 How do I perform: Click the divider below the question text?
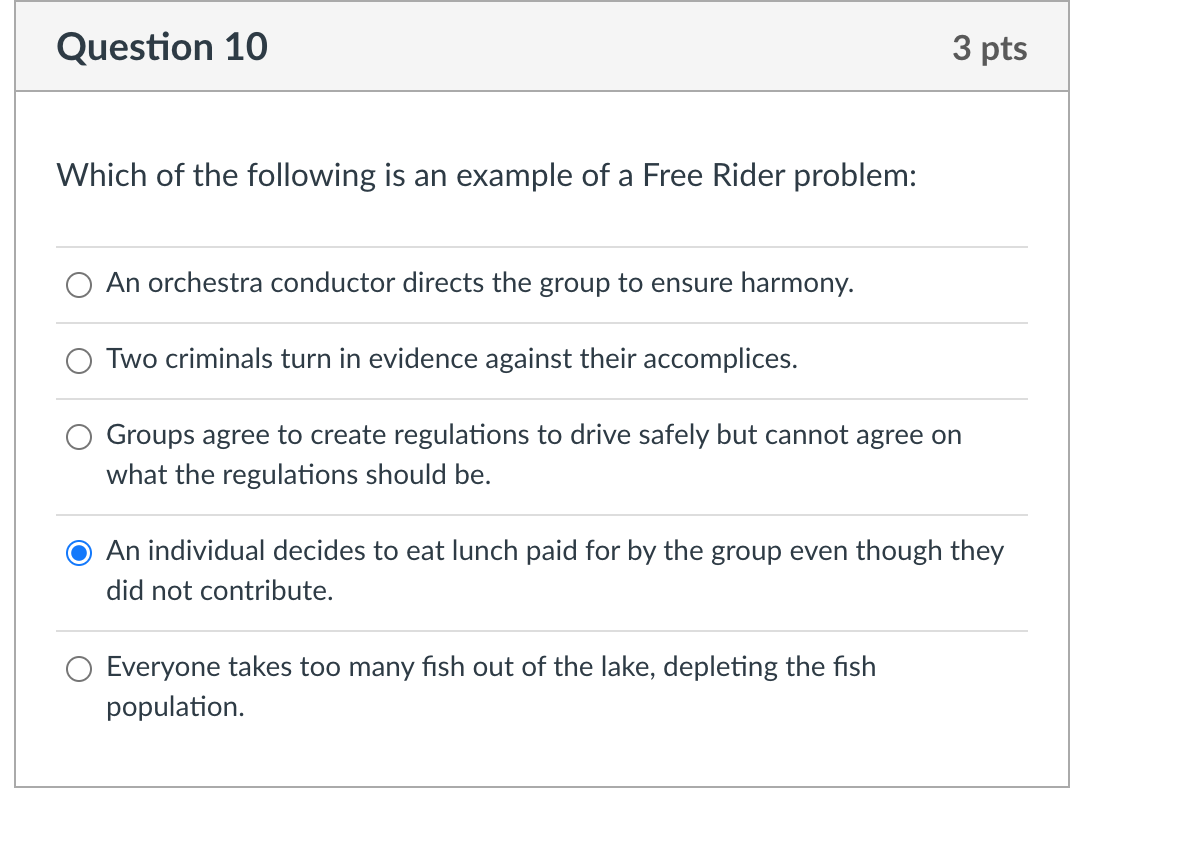[541, 246]
